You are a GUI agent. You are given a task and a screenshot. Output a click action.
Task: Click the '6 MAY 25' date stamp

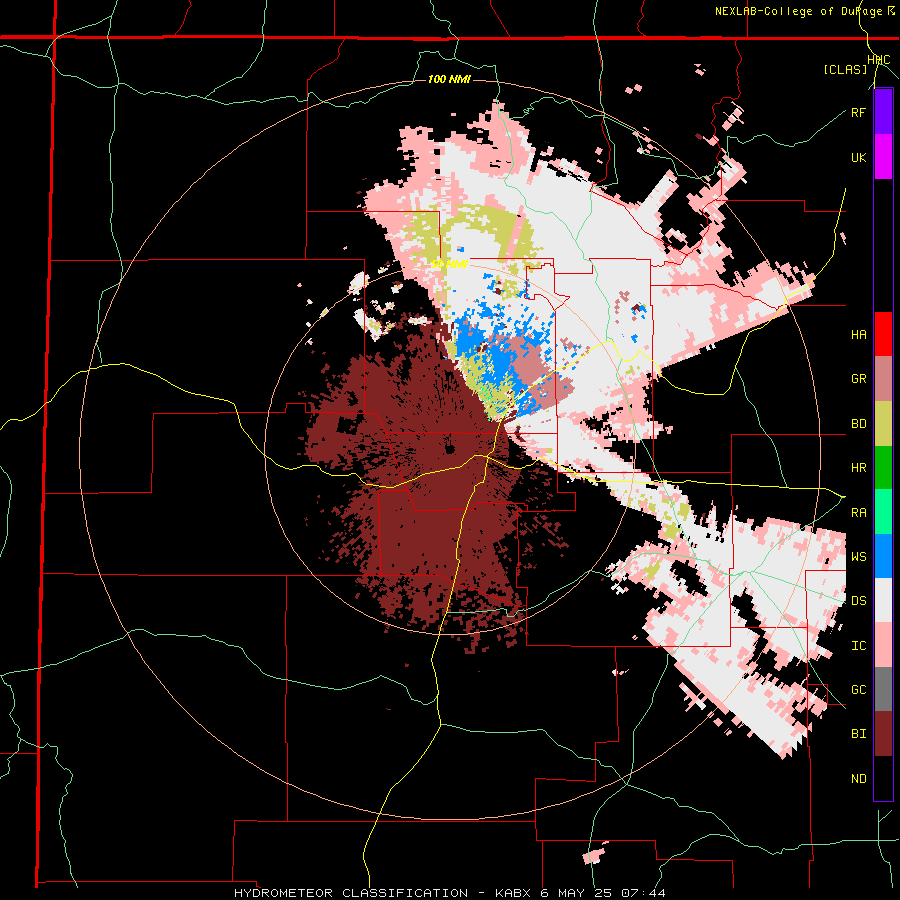(x=575, y=893)
